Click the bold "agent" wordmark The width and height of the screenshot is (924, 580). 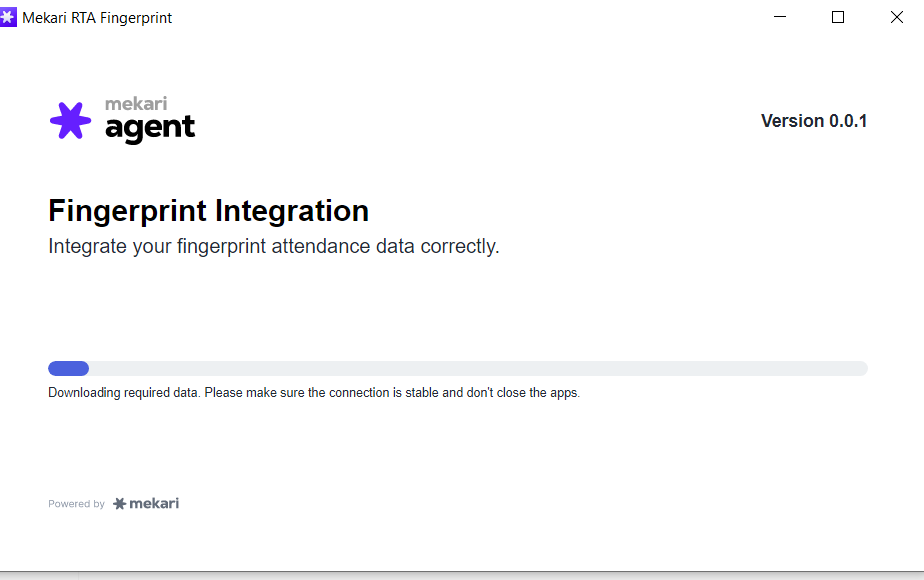150,128
